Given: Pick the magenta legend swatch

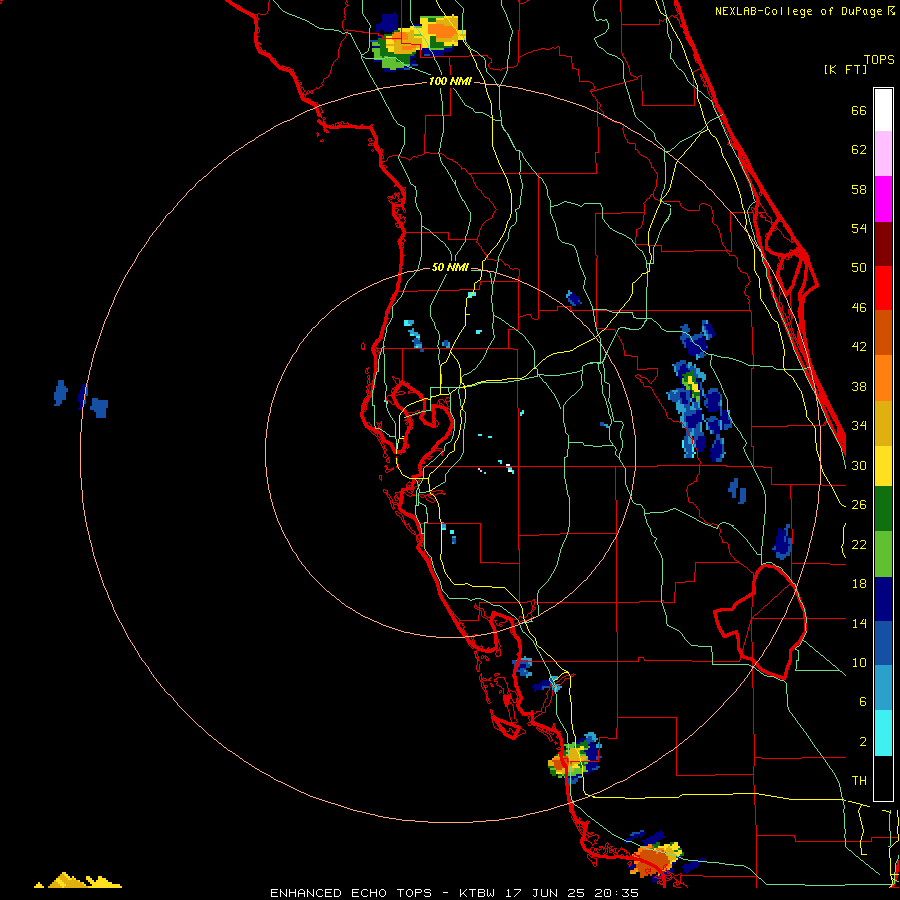Looking at the screenshot, I should (883, 199).
